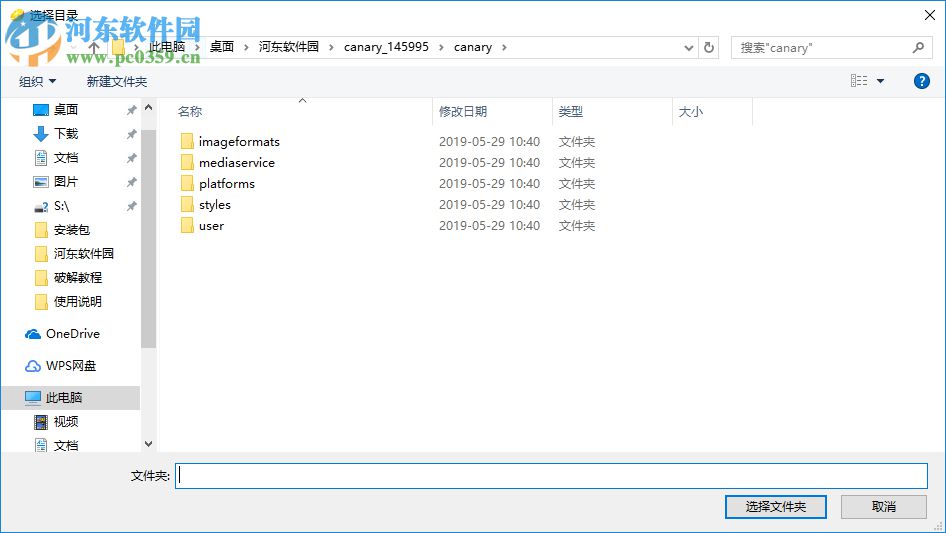Click the pin icon next to 下载
Viewport: 946px width, 533px height.
coord(131,134)
